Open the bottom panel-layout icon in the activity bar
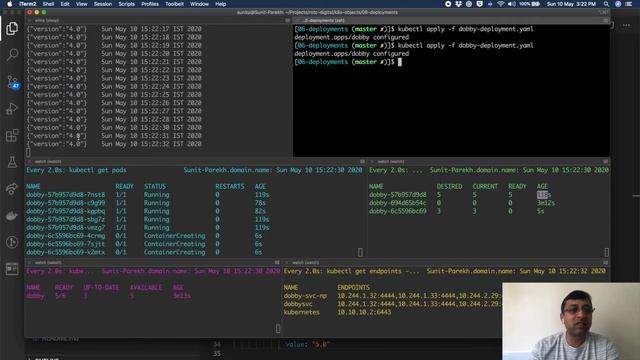The width and height of the screenshot is (640, 360). click(12, 269)
